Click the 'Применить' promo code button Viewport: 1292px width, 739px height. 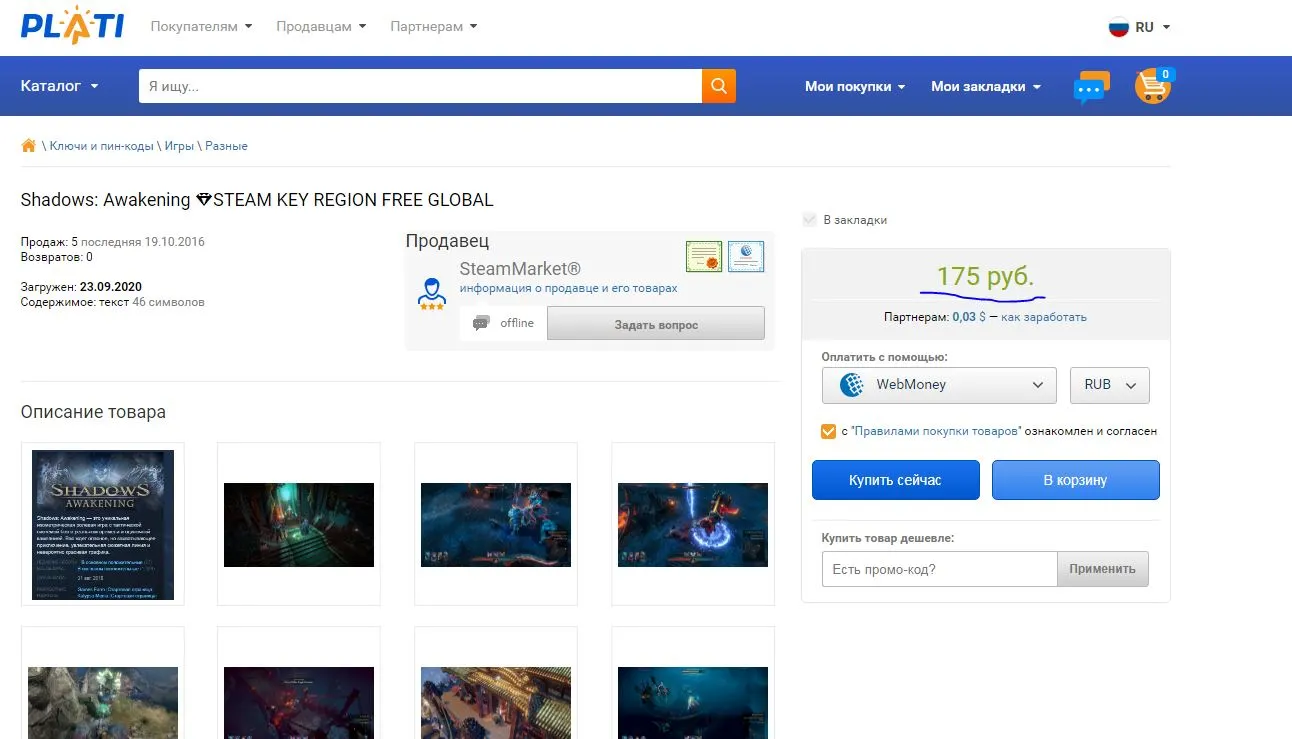(1103, 569)
